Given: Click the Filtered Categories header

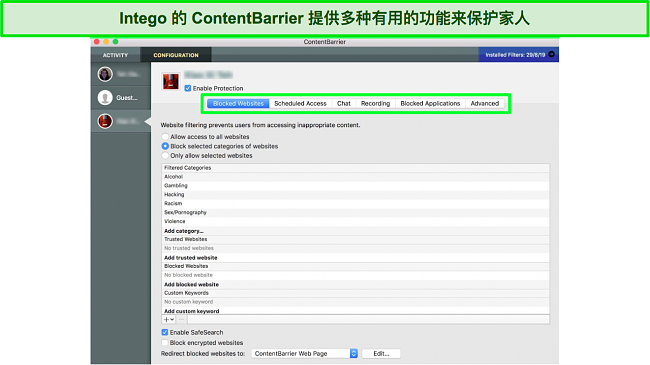Looking at the screenshot, I should 356,168.
